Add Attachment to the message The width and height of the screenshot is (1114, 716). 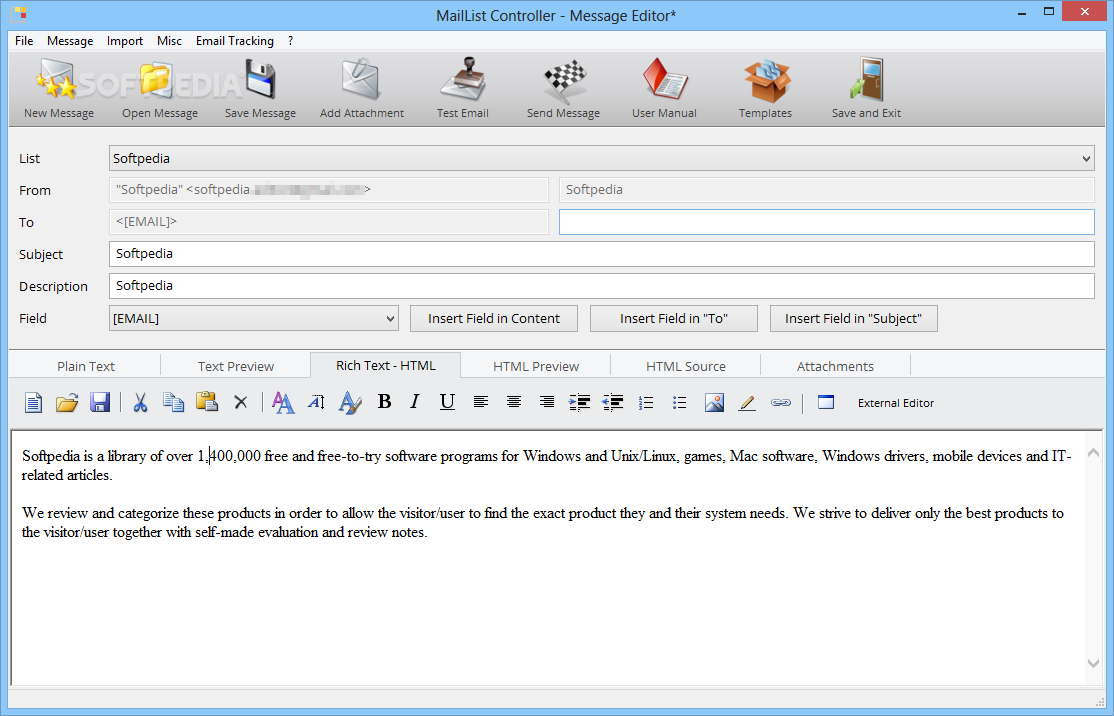point(362,89)
